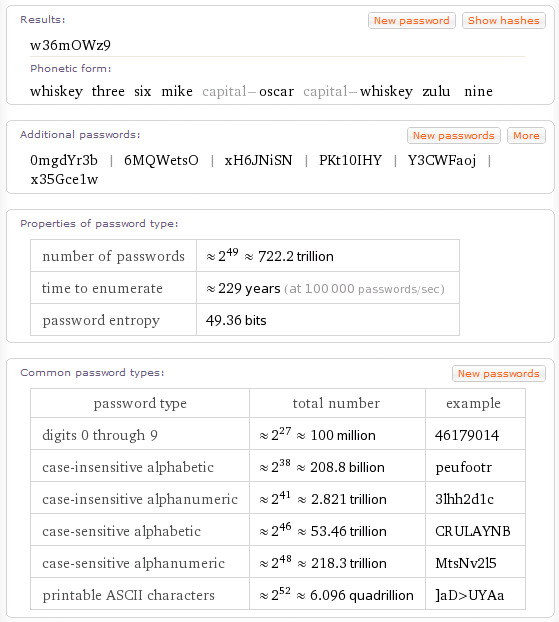Image resolution: width=559 pixels, height=622 pixels.
Task: Generate additional New passwords in Additional passwords section
Action: 453,136
